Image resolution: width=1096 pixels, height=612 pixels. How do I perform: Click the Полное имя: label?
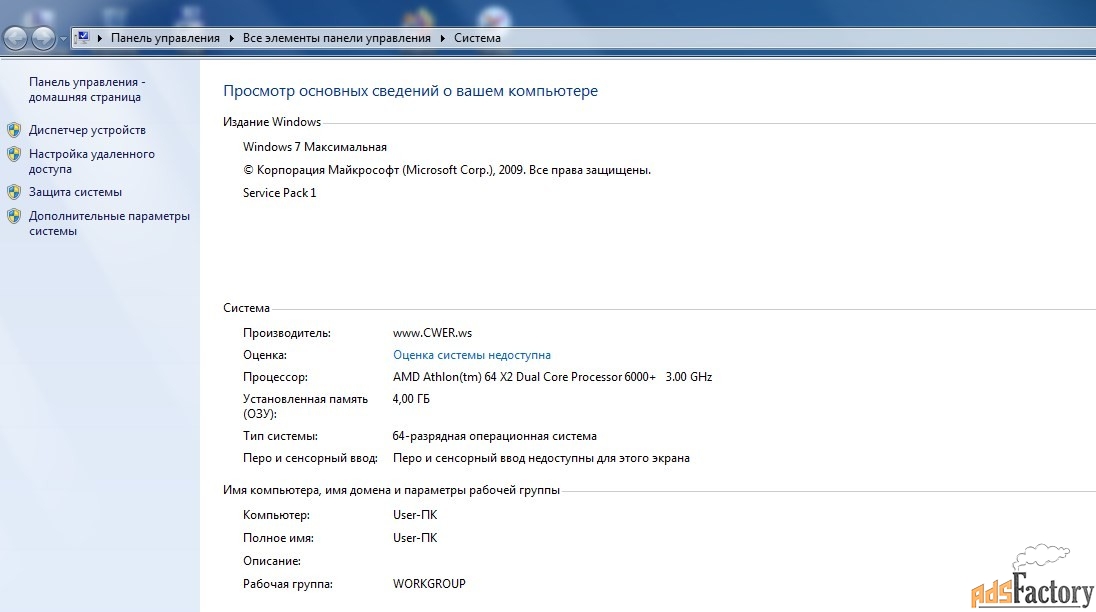[x=278, y=538]
